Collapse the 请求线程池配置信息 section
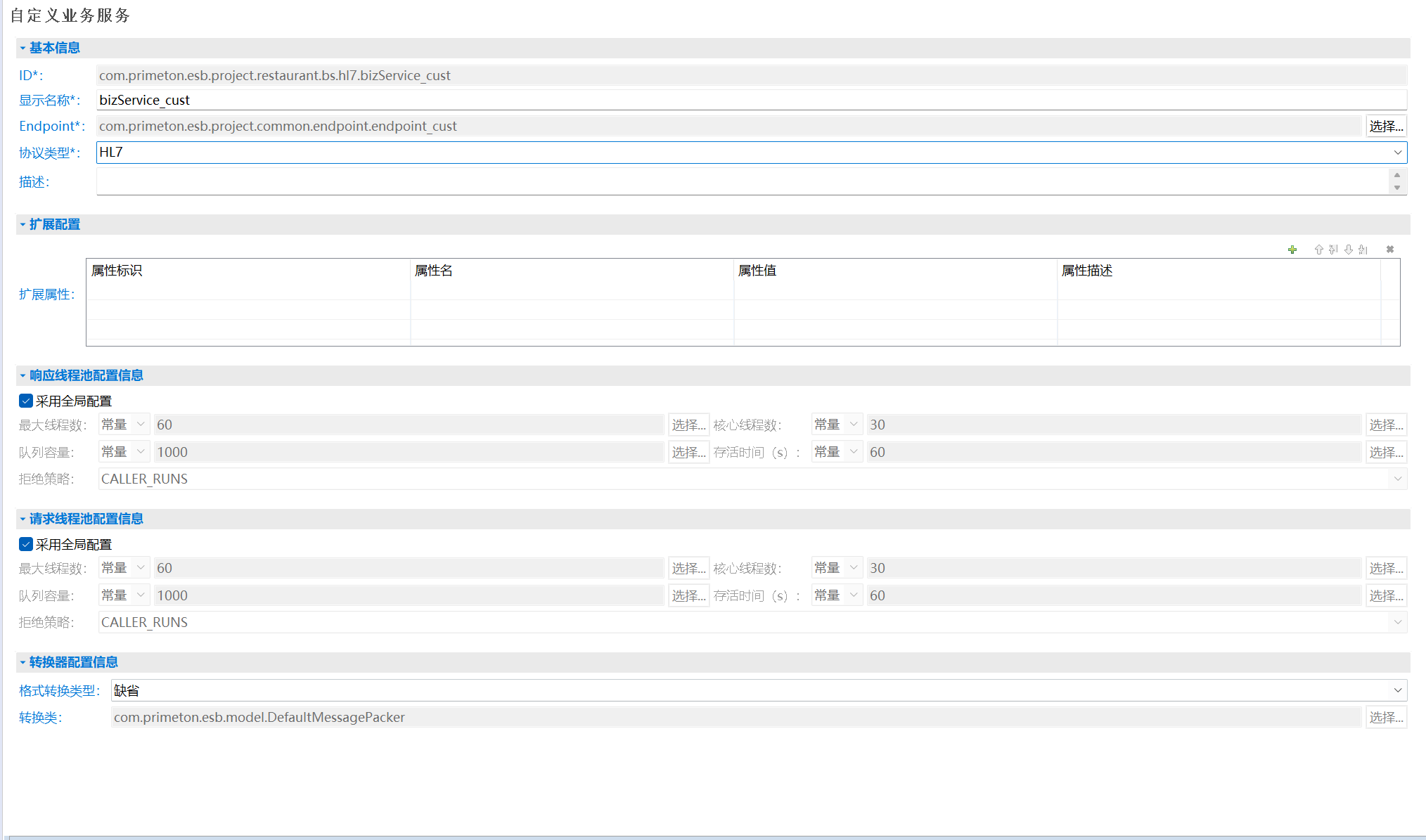This screenshot has height=840, width=1426. click(x=23, y=519)
